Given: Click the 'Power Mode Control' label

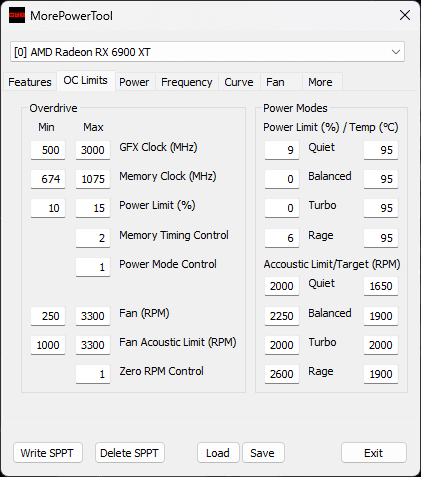Looking at the screenshot, I should [x=168, y=264].
